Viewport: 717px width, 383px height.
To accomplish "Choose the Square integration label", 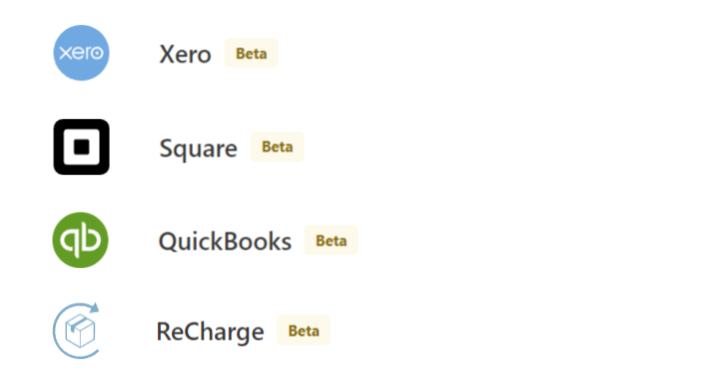I will [198, 149].
